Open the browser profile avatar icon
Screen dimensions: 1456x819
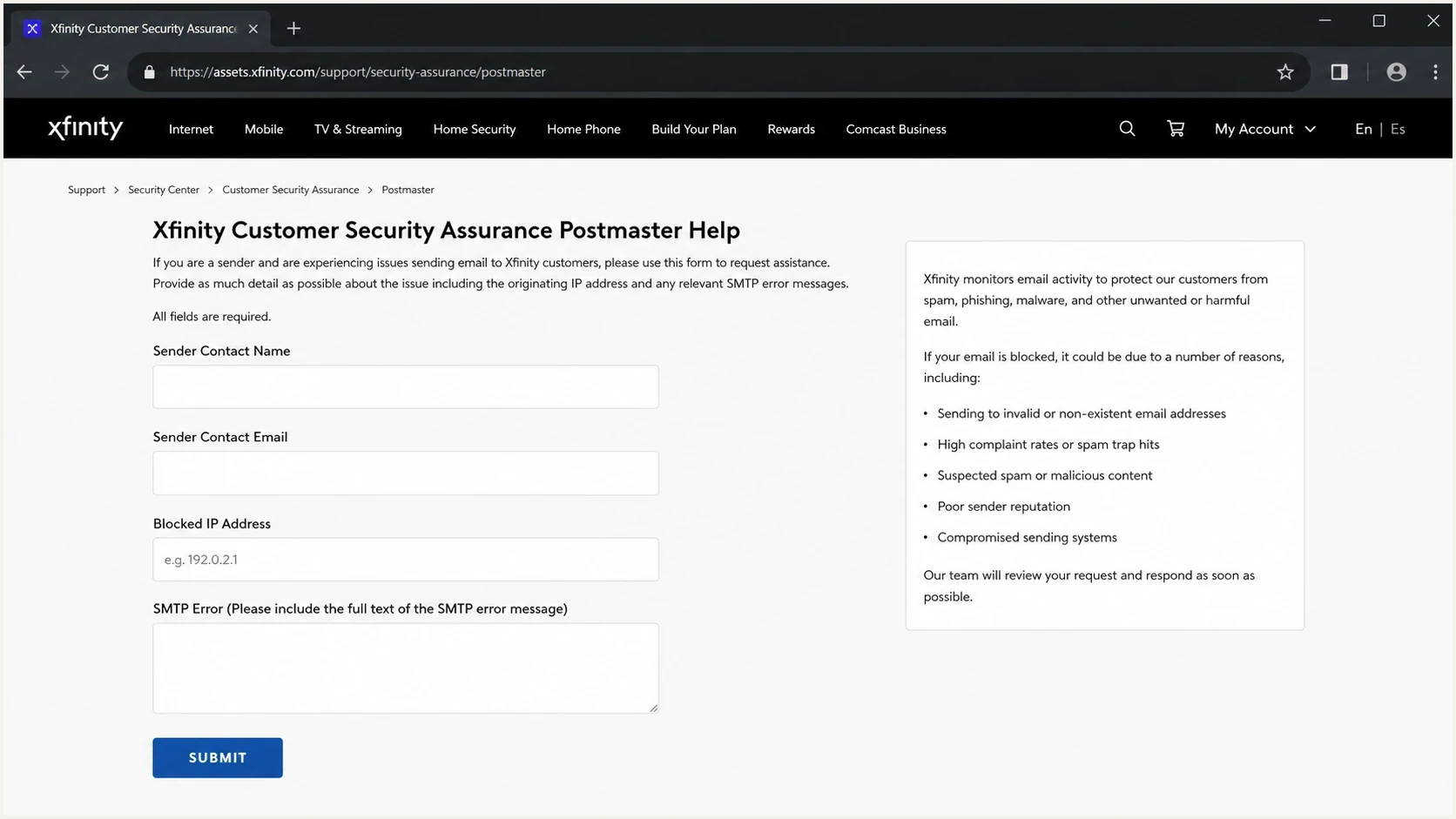point(1397,72)
